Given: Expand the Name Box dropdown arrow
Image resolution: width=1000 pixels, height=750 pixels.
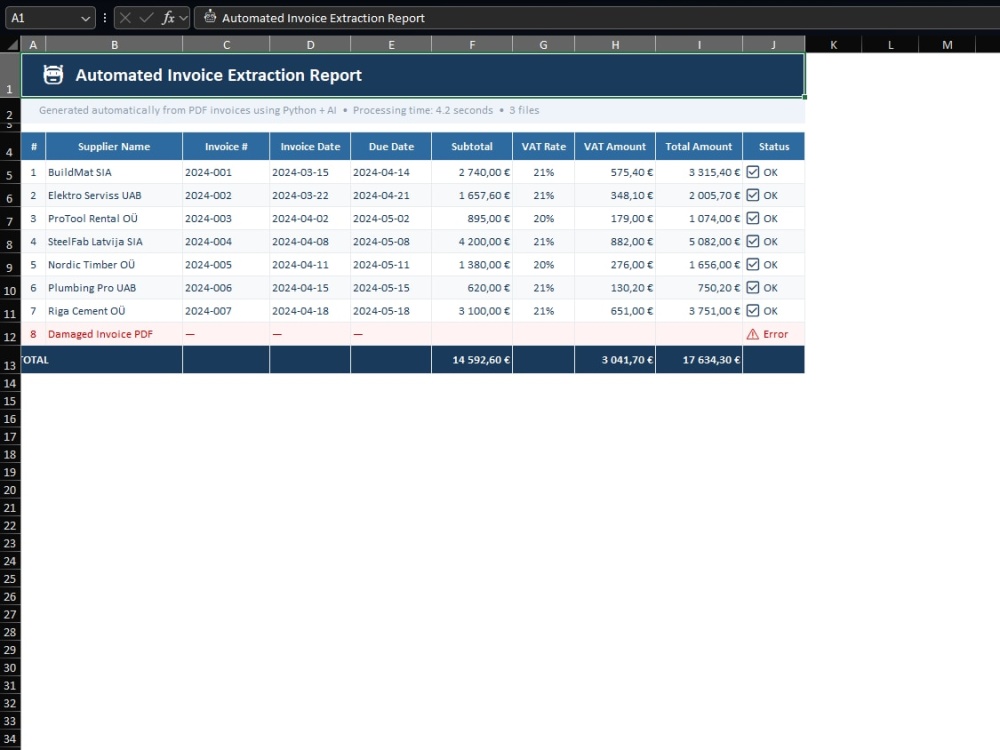Looking at the screenshot, I should tap(85, 18).
